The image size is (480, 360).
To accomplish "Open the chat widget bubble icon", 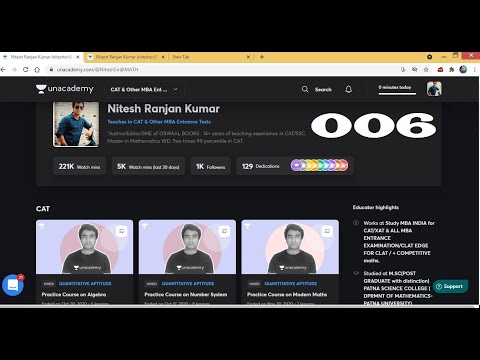I will [13, 285].
